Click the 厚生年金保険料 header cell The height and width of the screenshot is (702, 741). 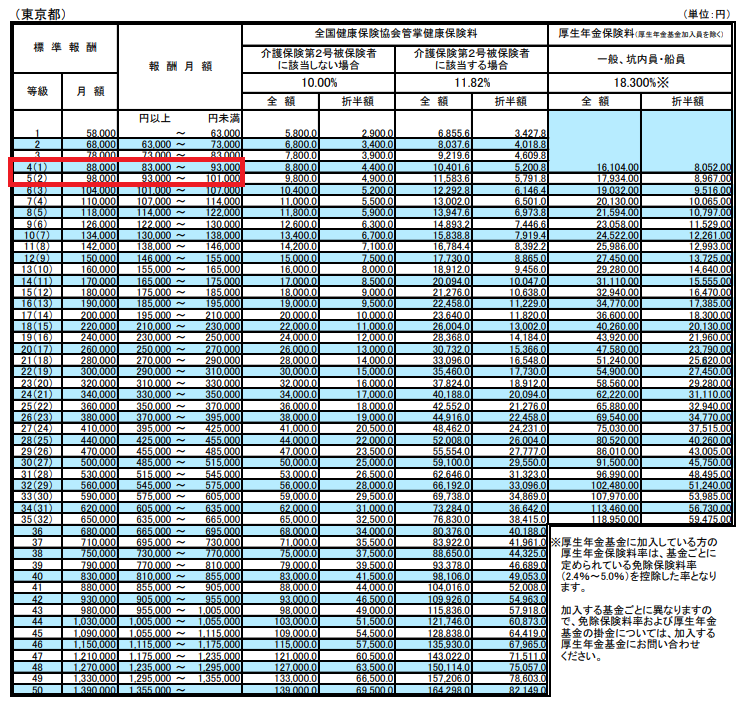(x=641, y=33)
